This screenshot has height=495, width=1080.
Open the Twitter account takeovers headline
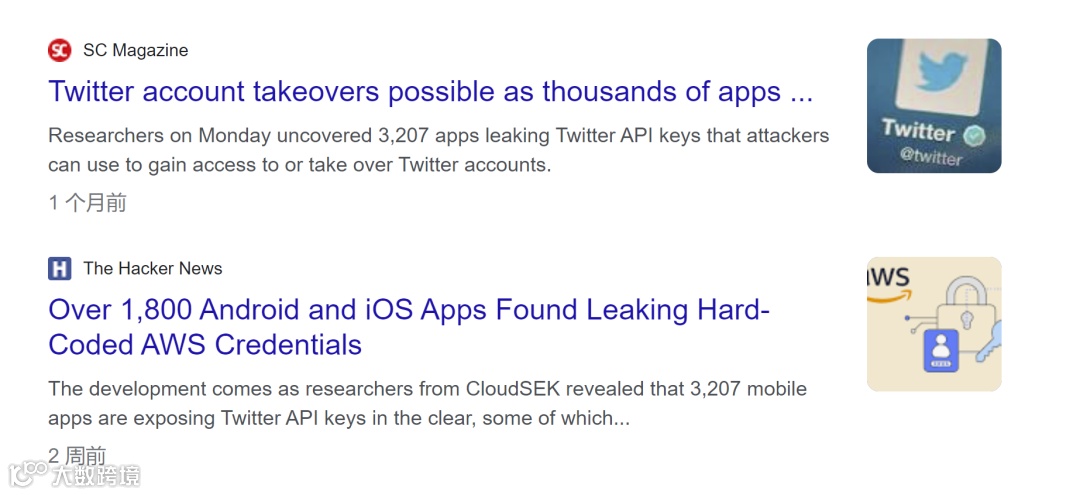[x=431, y=92]
